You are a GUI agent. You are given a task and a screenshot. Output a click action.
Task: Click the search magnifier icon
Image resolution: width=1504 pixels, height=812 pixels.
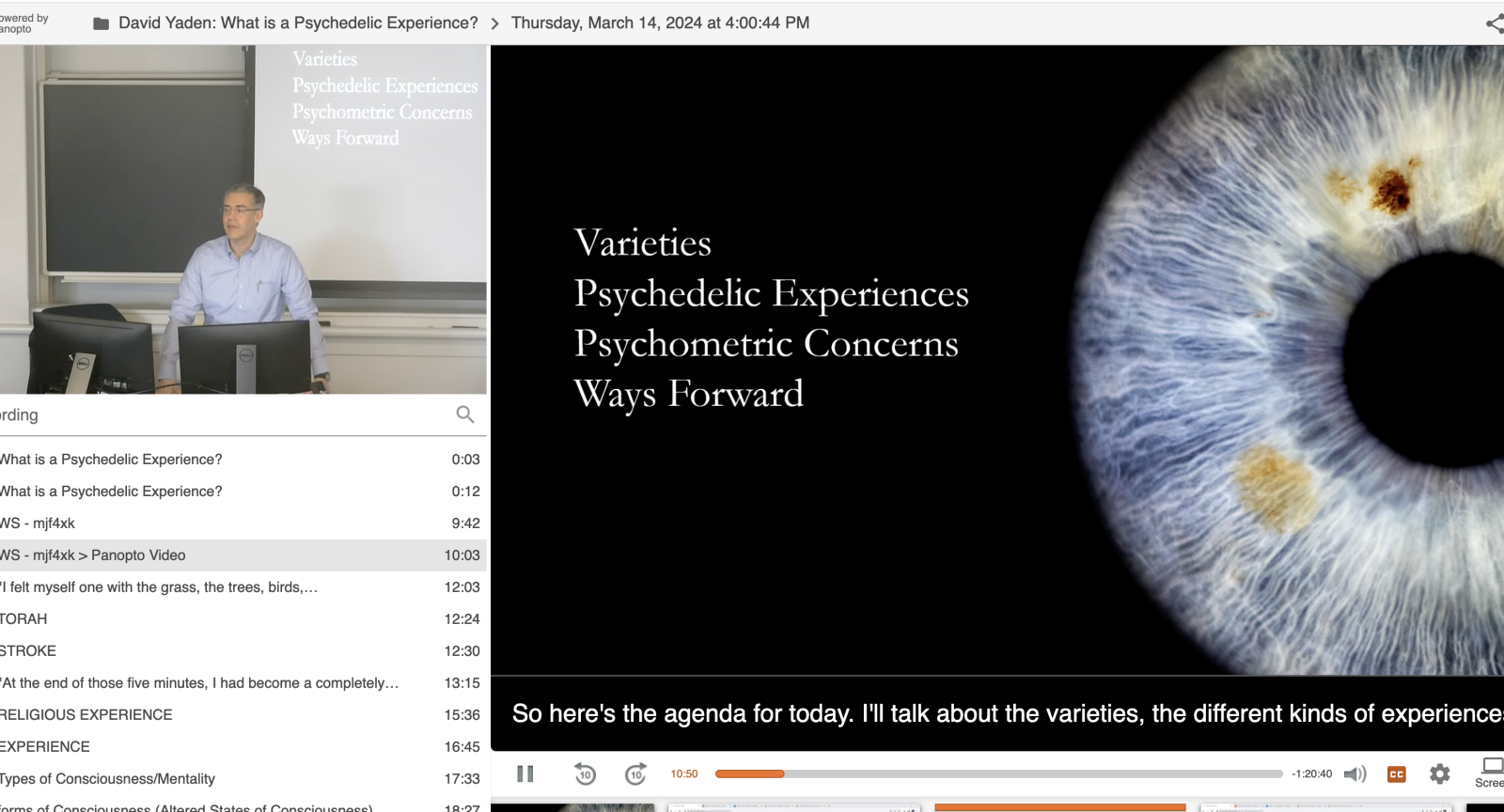465,414
